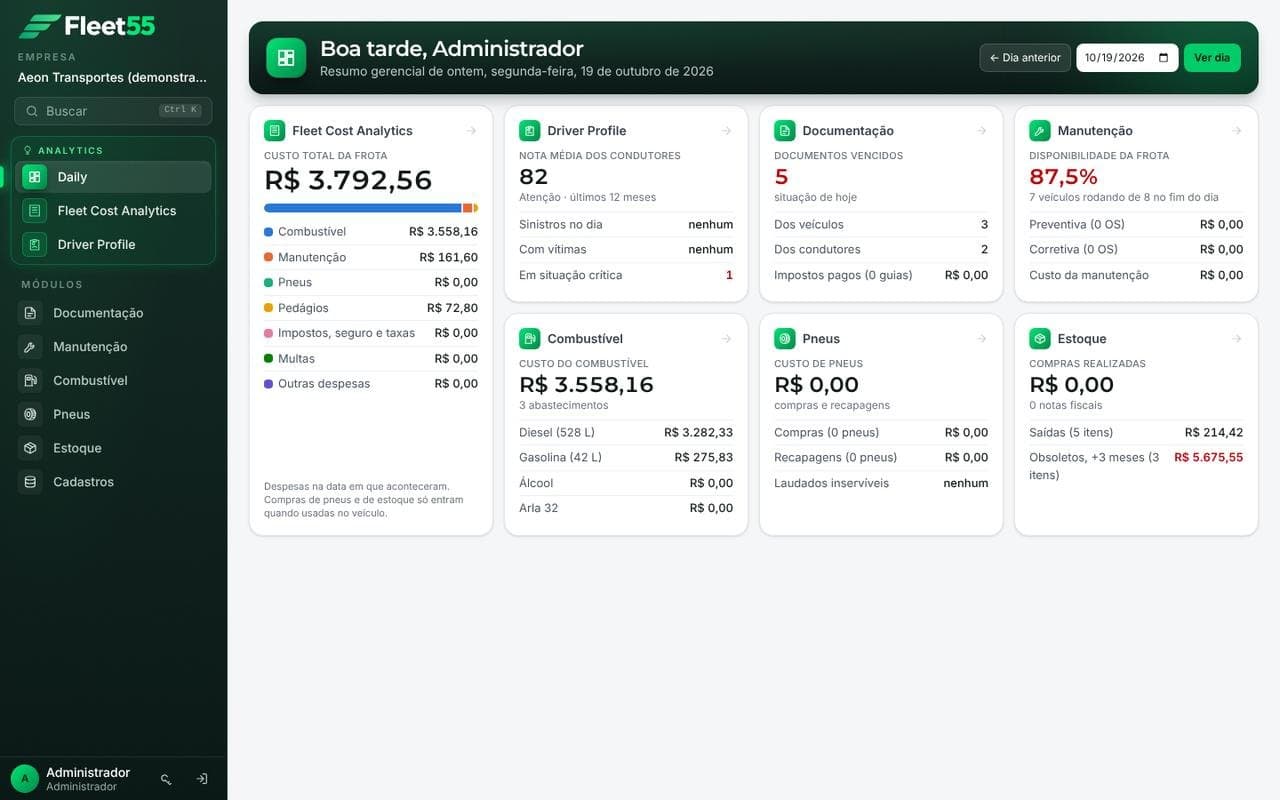Go to Combustível module
1280x800 pixels.
point(113,380)
